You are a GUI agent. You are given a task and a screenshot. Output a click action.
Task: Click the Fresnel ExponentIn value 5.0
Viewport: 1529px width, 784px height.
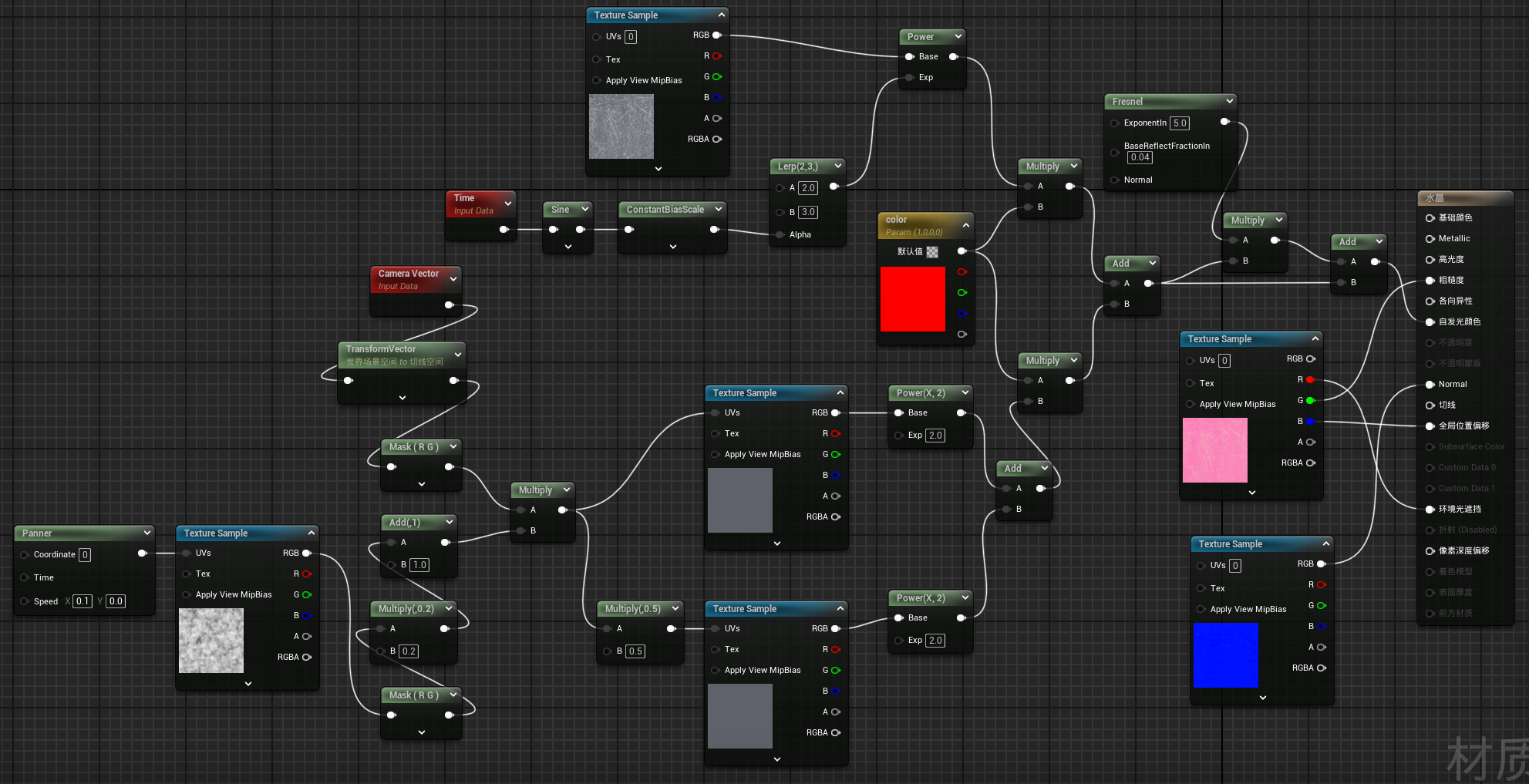1180,123
